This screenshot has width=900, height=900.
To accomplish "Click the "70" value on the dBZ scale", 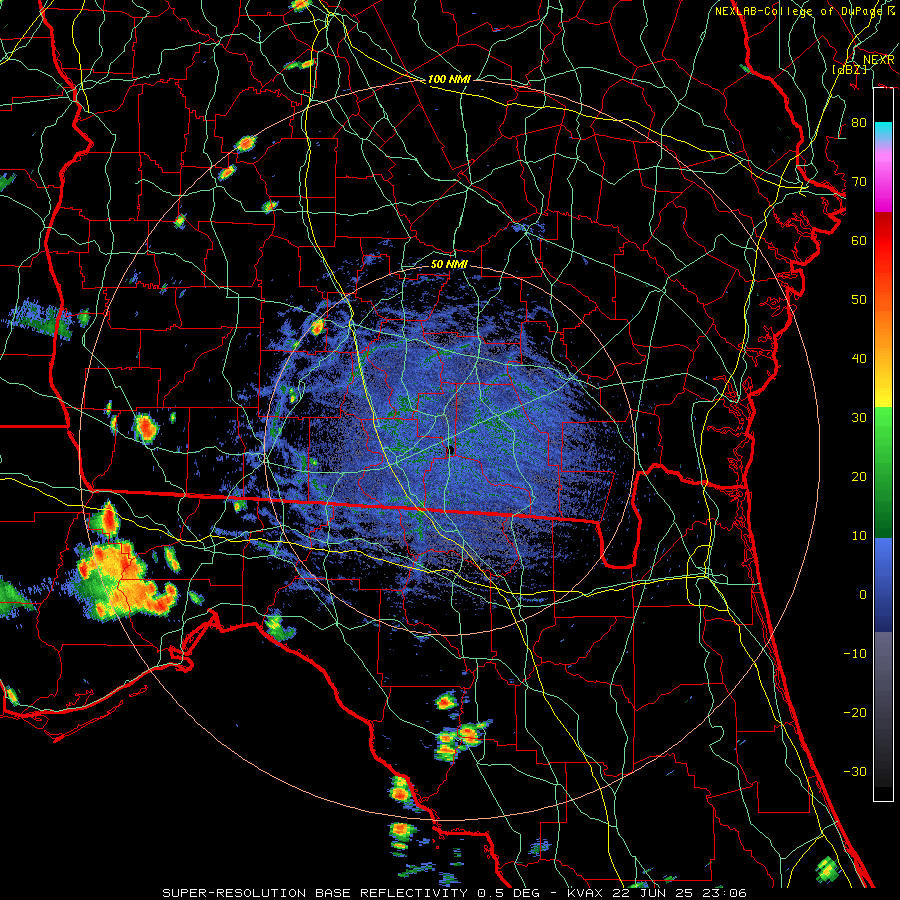I will (x=859, y=182).
